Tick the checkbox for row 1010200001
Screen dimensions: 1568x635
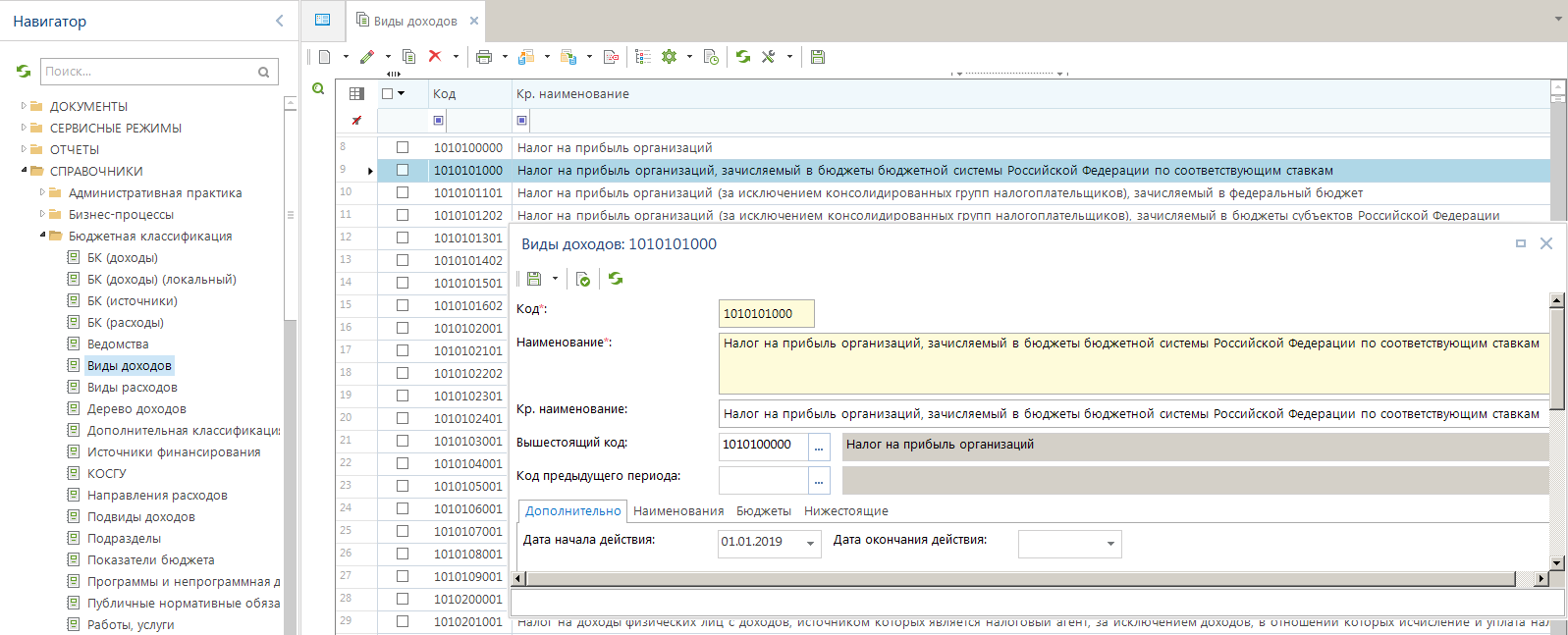(x=403, y=599)
